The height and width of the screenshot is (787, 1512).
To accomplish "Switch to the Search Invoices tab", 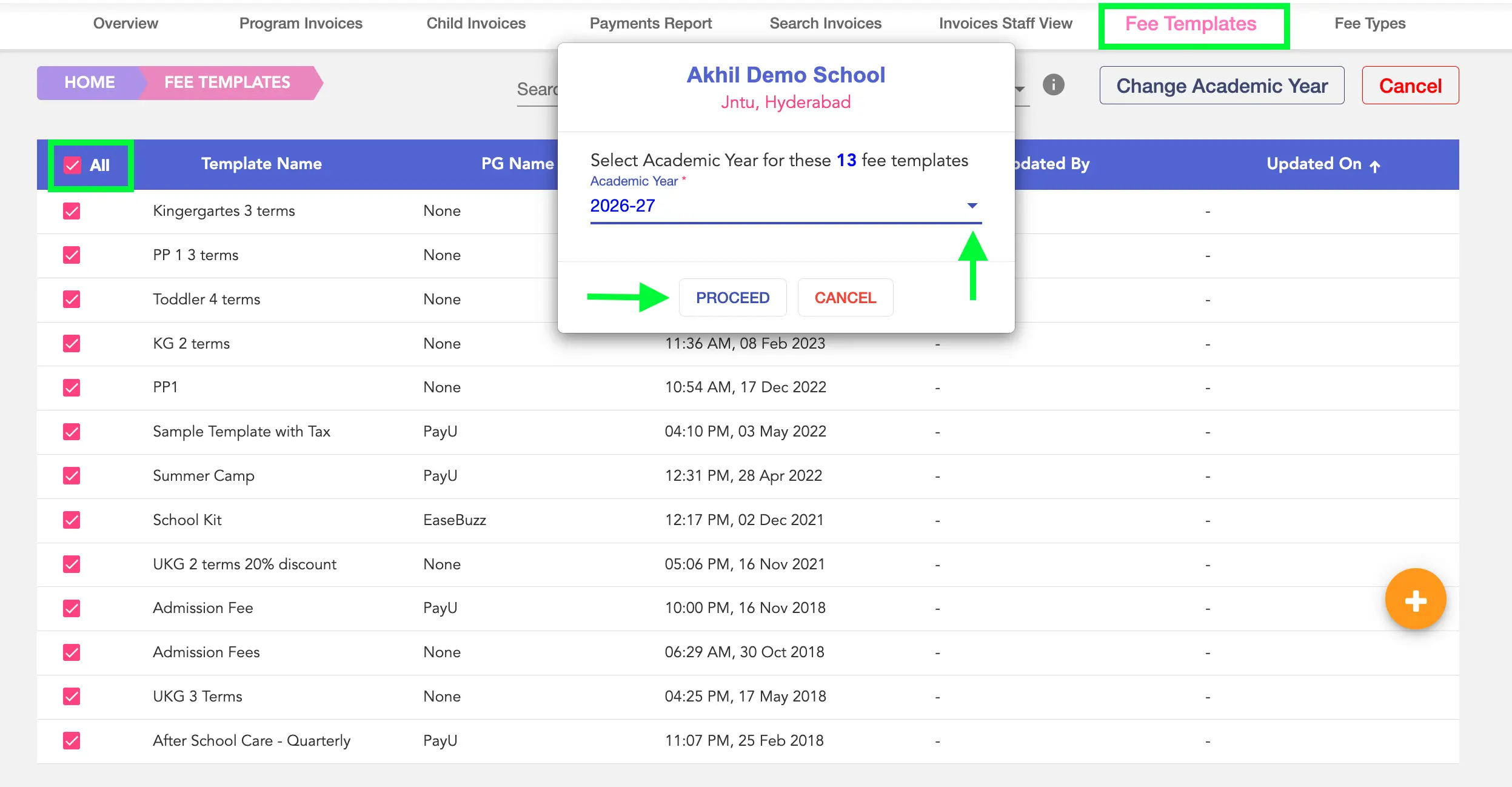I will (x=825, y=23).
